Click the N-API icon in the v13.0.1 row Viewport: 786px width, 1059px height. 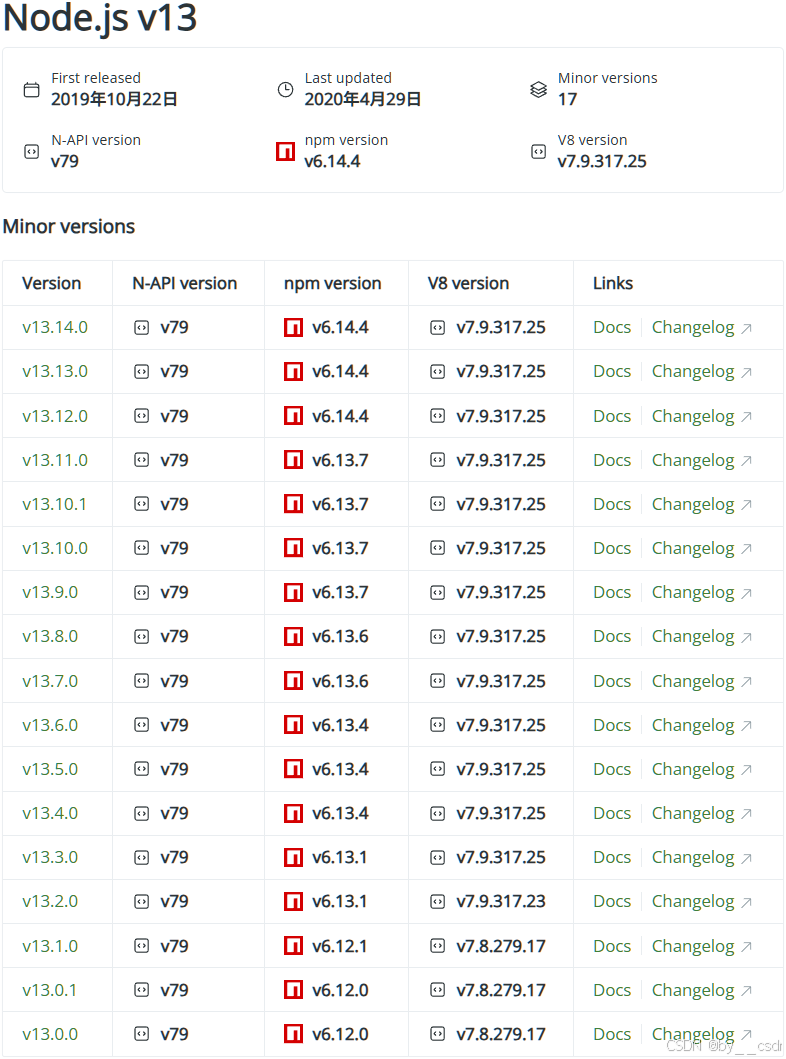point(141,989)
